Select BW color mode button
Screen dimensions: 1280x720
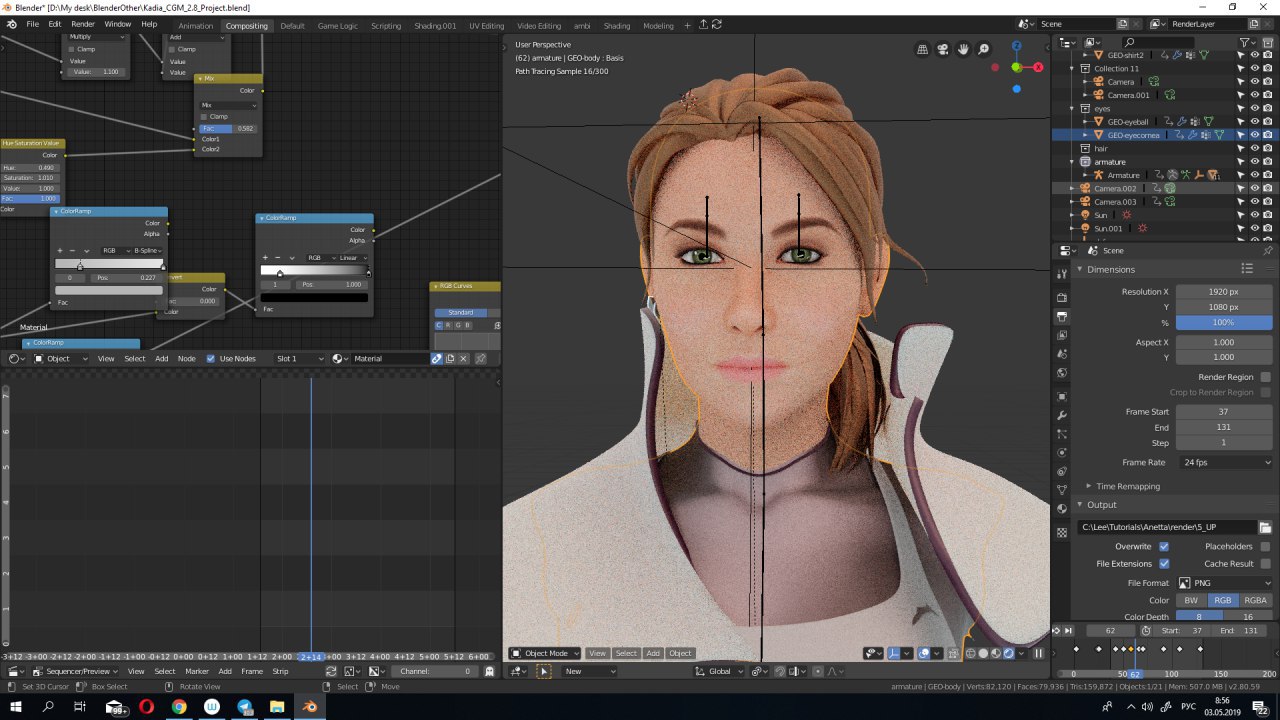point(1191,600)
